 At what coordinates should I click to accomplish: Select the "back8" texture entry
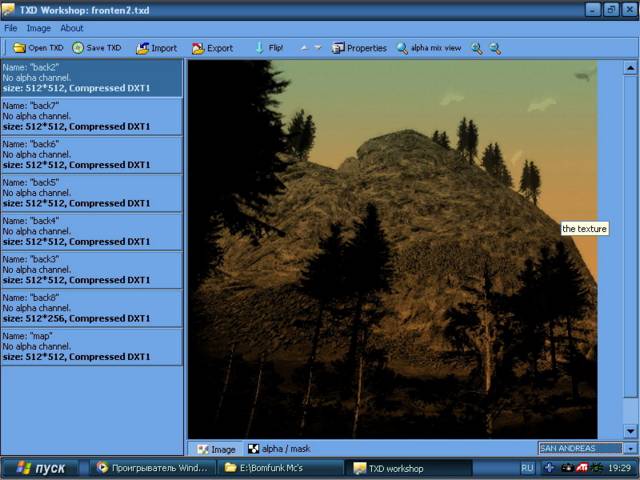tap(91, 308)
